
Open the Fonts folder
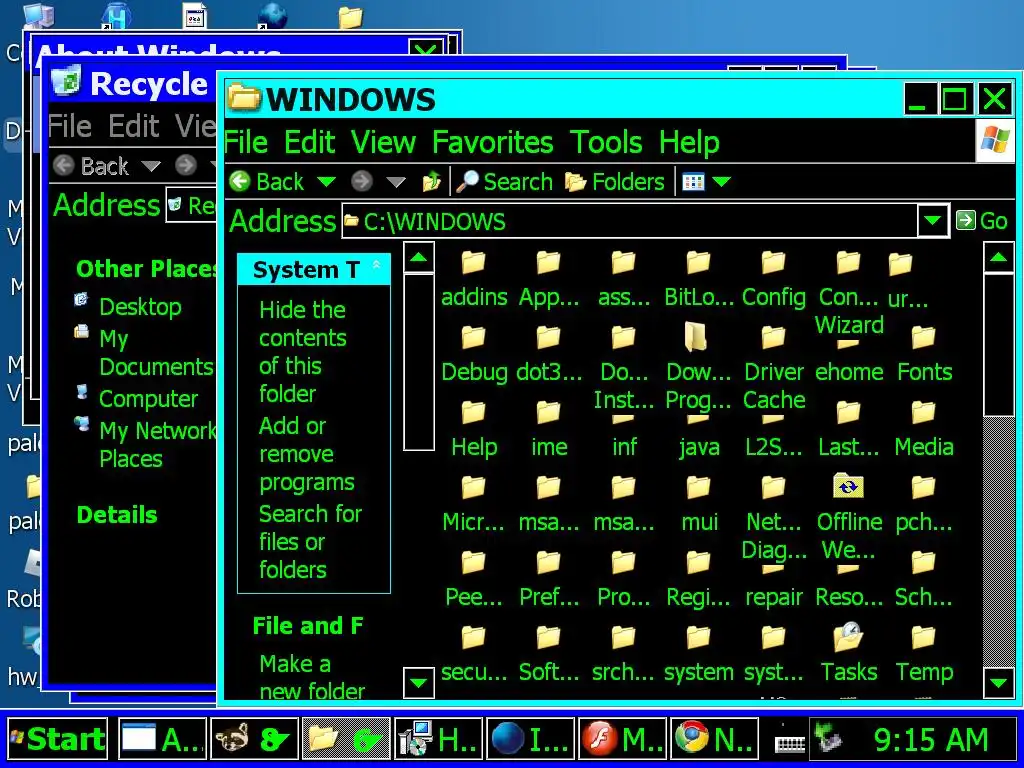pos(924,354)
